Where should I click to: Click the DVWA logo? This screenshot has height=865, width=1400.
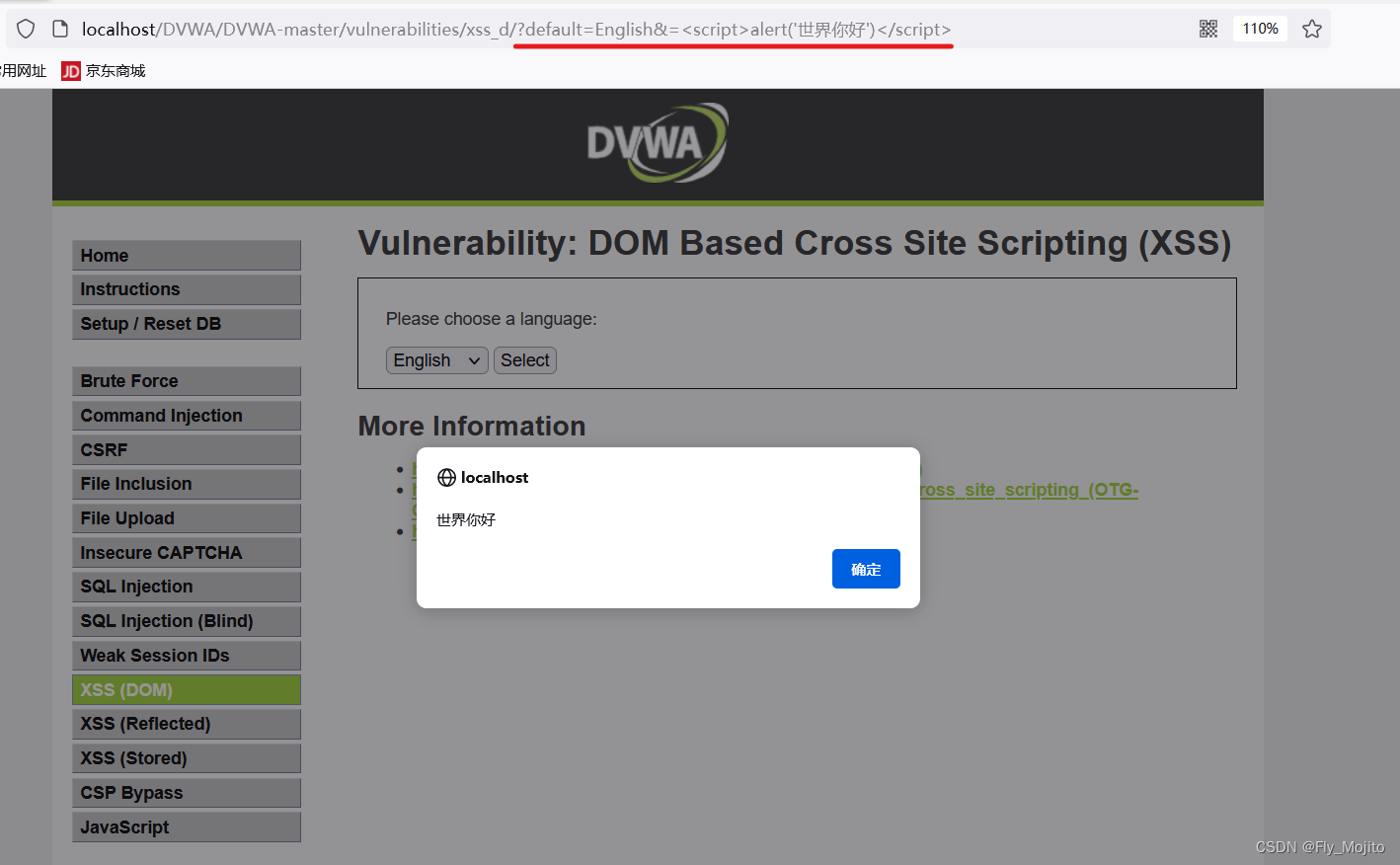tap(658, 143)
